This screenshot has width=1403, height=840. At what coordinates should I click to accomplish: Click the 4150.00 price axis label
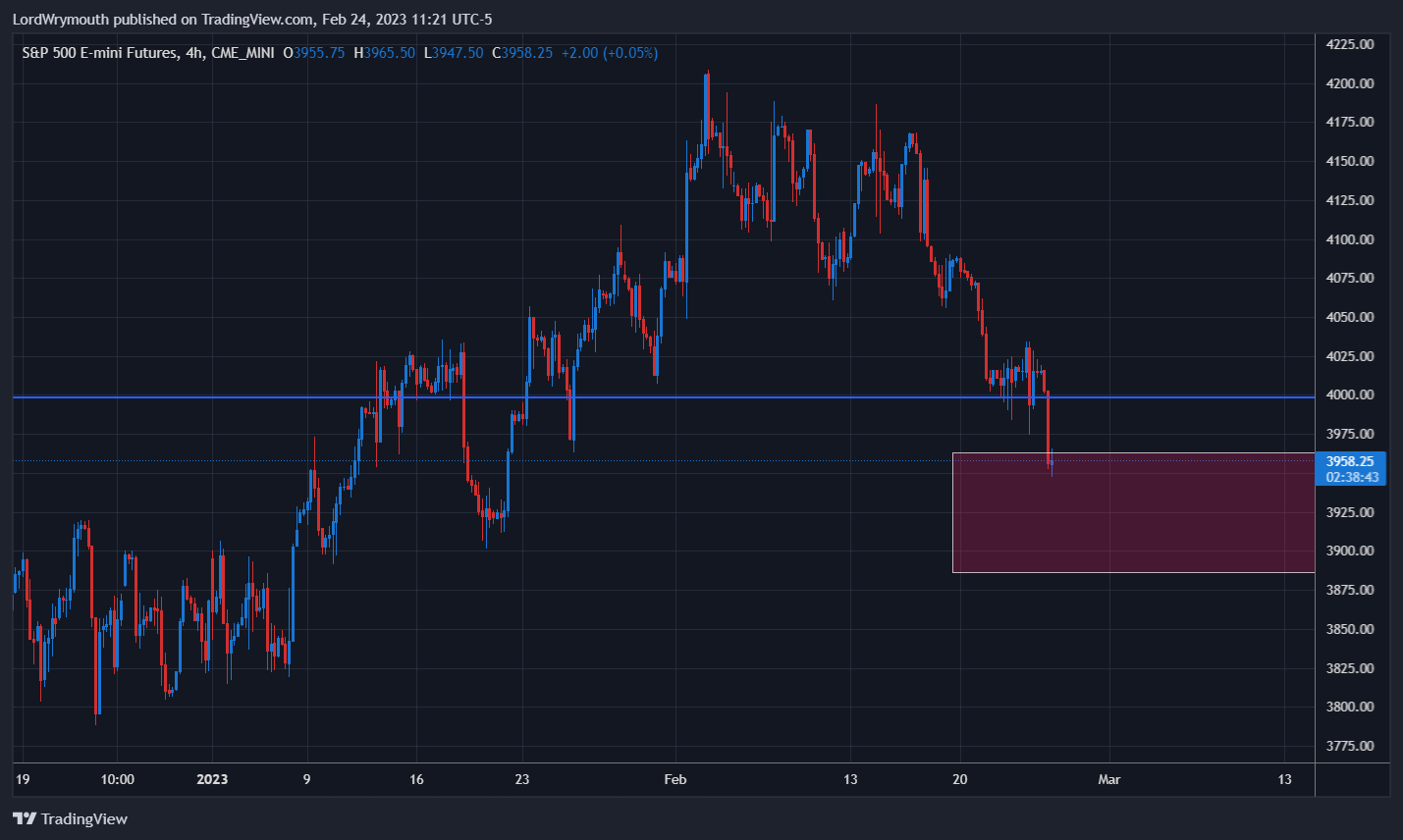1350,161
